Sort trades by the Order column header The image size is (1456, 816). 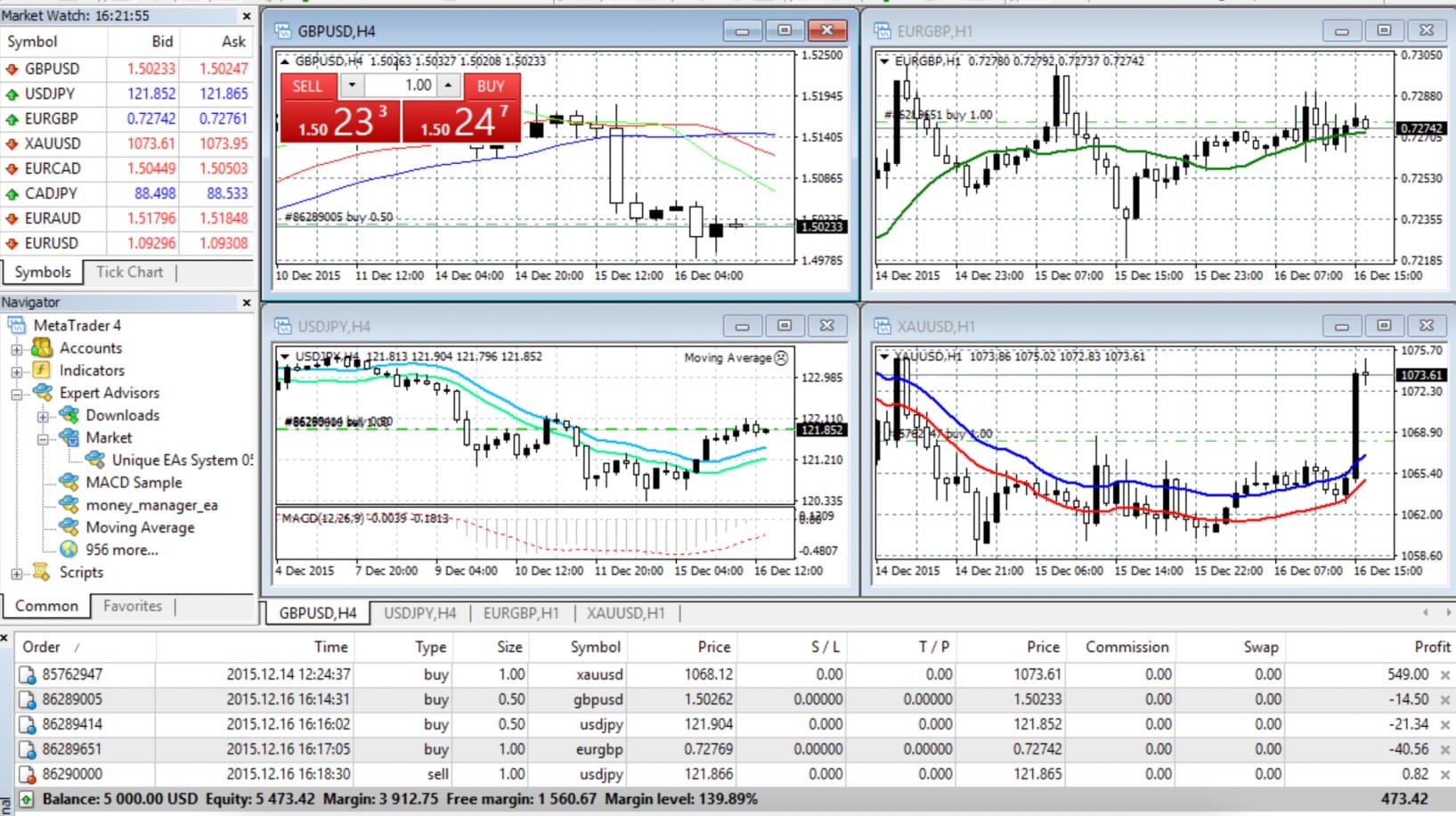(85, 647)
